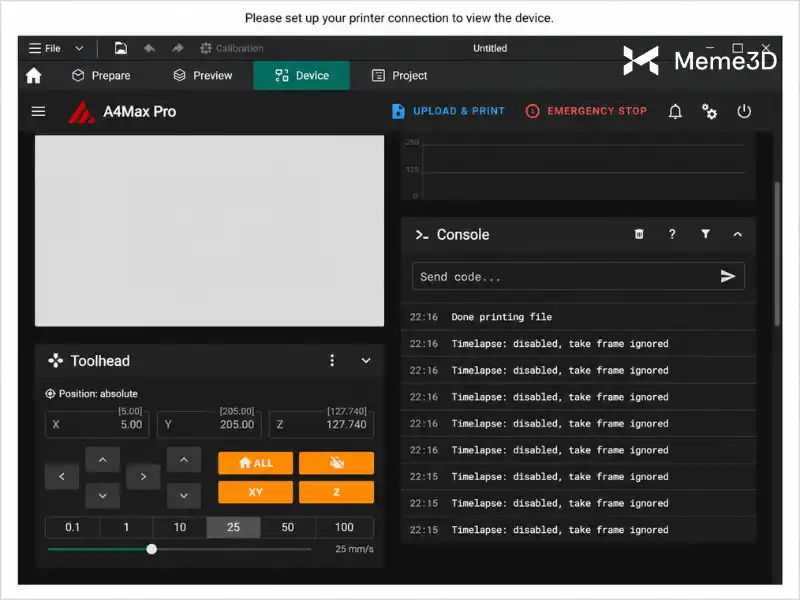This screenshot has width=800, height=600.
Task: Click the speed slider handle
Action: click(x=152, y=549)
